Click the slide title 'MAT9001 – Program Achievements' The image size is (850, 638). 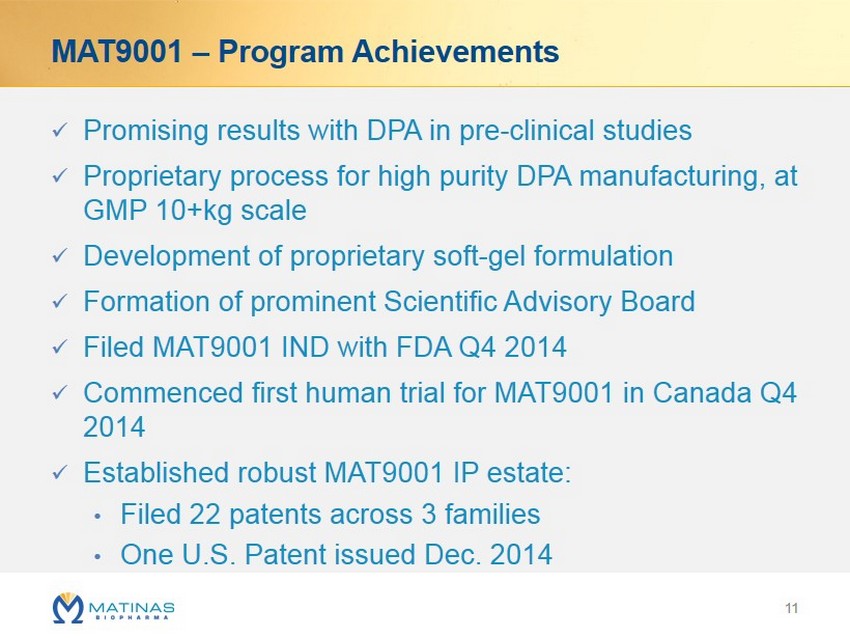pos(305,51)
